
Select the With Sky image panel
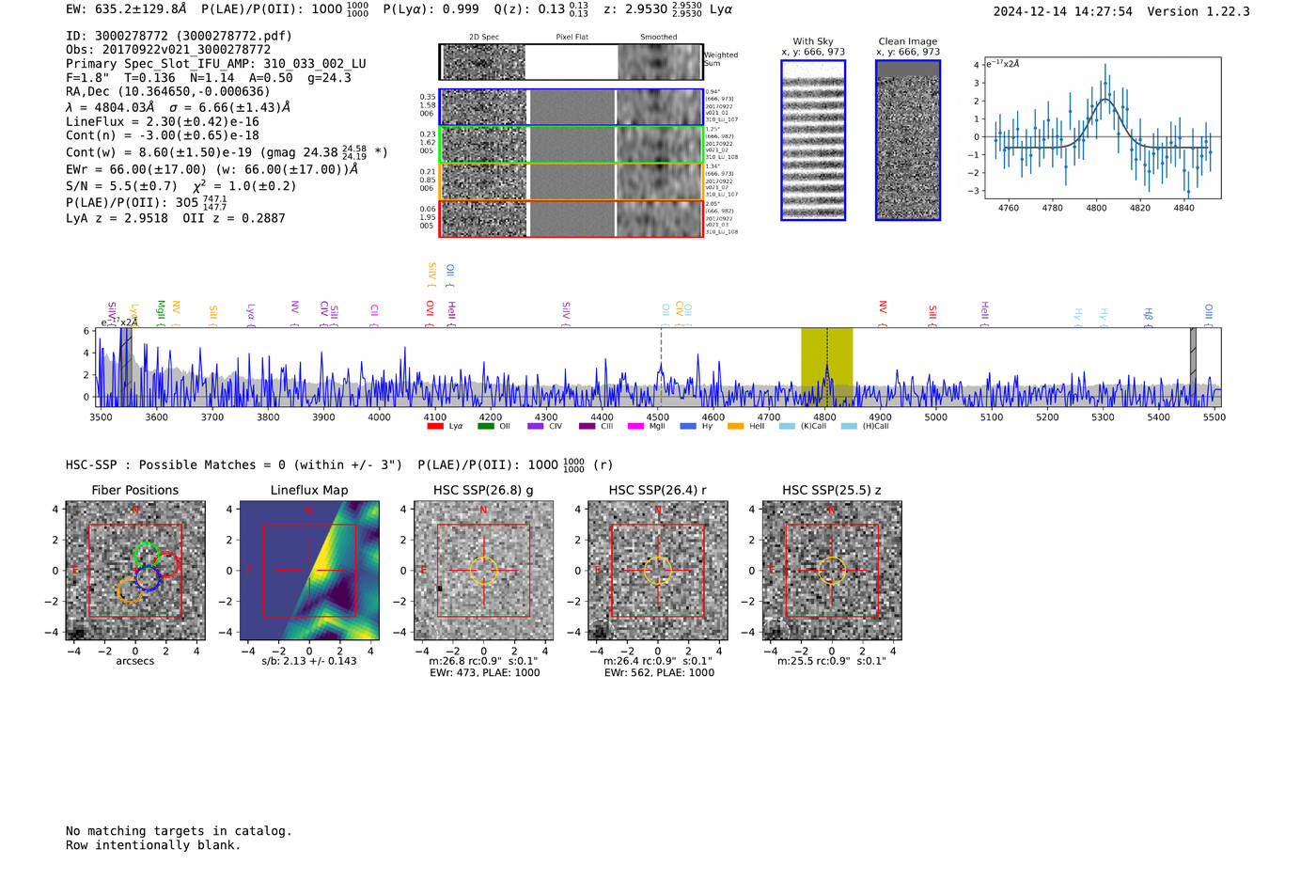[813, 140]
